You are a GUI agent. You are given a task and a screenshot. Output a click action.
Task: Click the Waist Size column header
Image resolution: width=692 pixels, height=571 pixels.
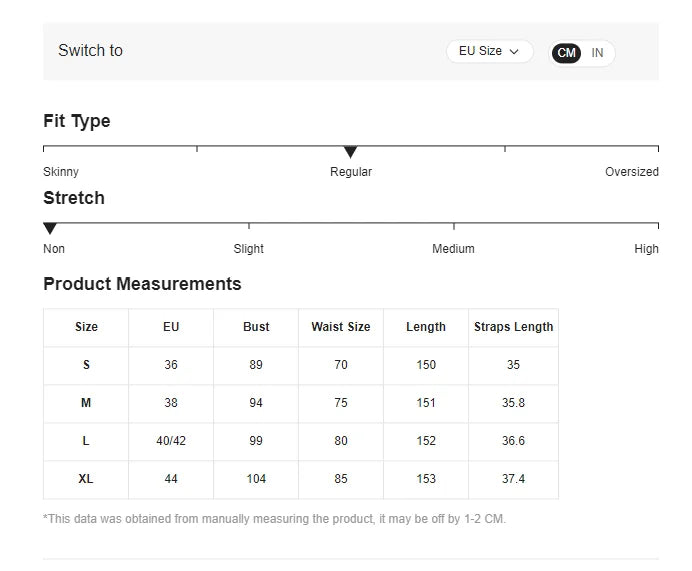(x=341, y=327)
